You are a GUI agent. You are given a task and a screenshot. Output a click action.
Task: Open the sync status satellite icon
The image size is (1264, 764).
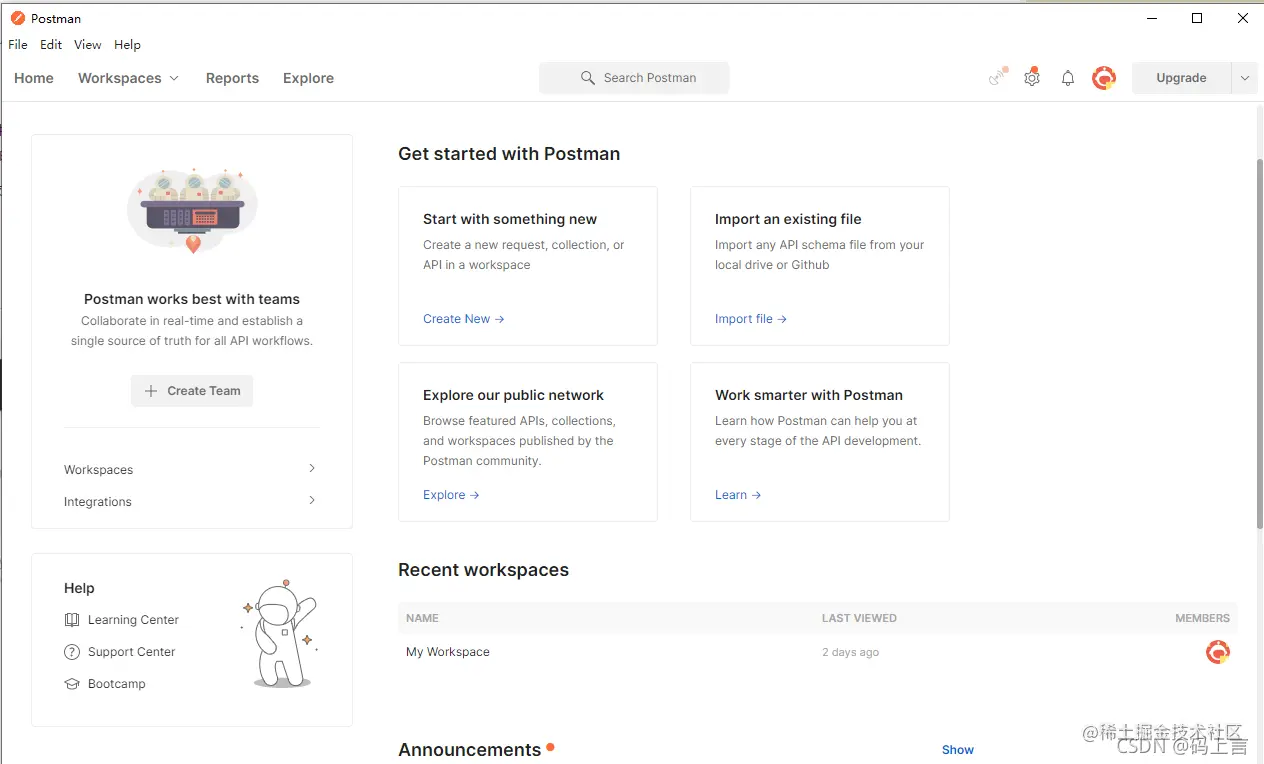[997, 77]
